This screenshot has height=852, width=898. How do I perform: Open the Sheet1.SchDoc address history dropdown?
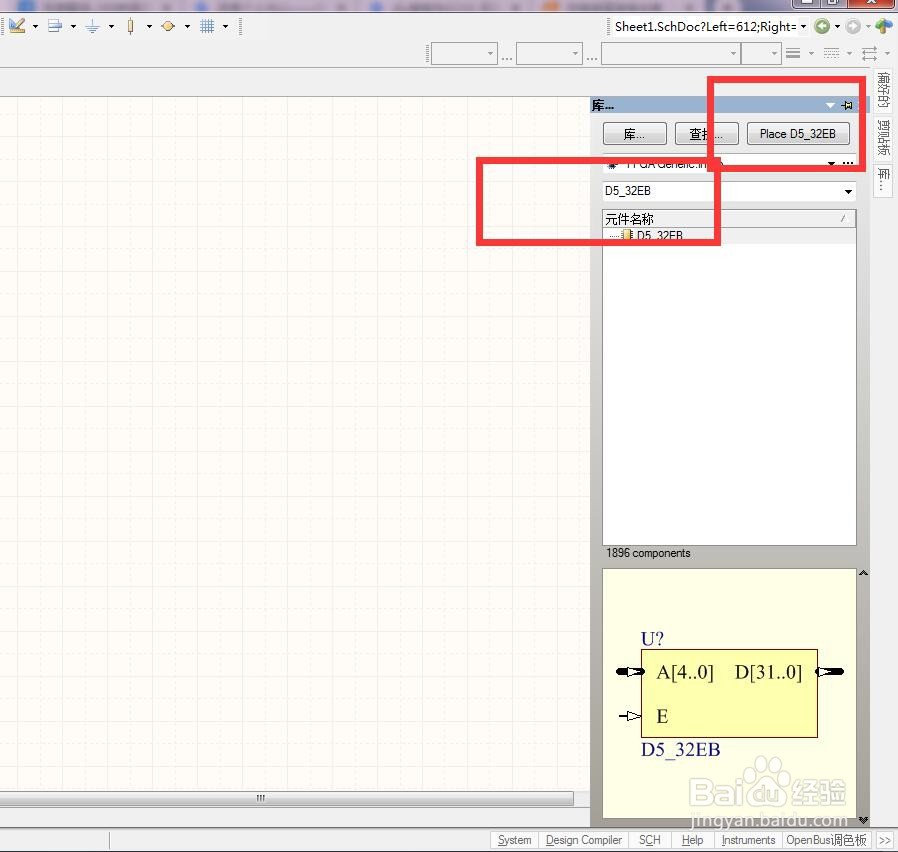804,26
